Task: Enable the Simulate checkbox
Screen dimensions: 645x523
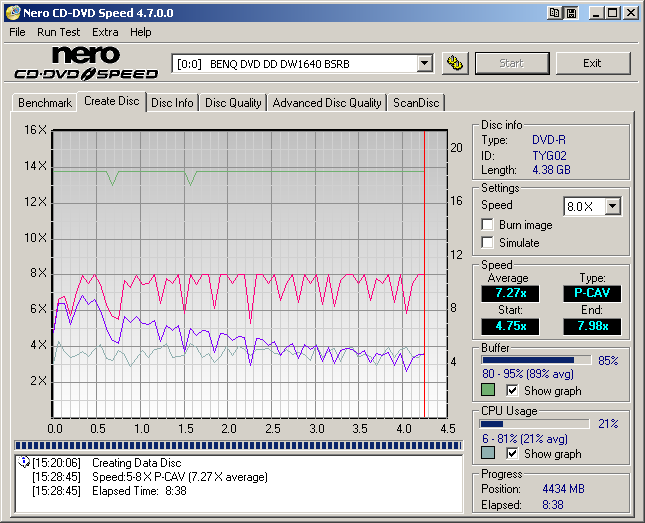Action: coord(487,243)
